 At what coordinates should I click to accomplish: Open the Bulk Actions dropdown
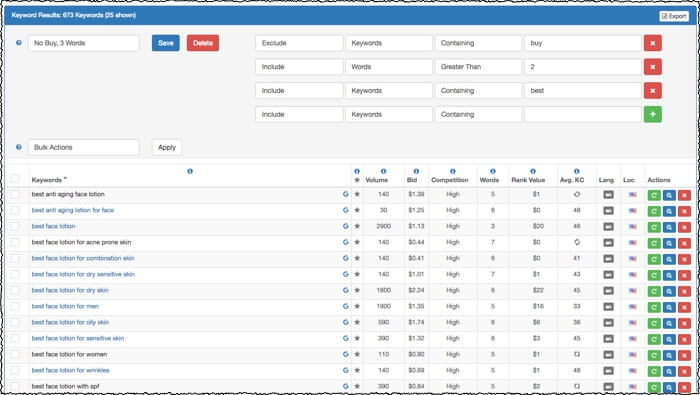[83, 147]
